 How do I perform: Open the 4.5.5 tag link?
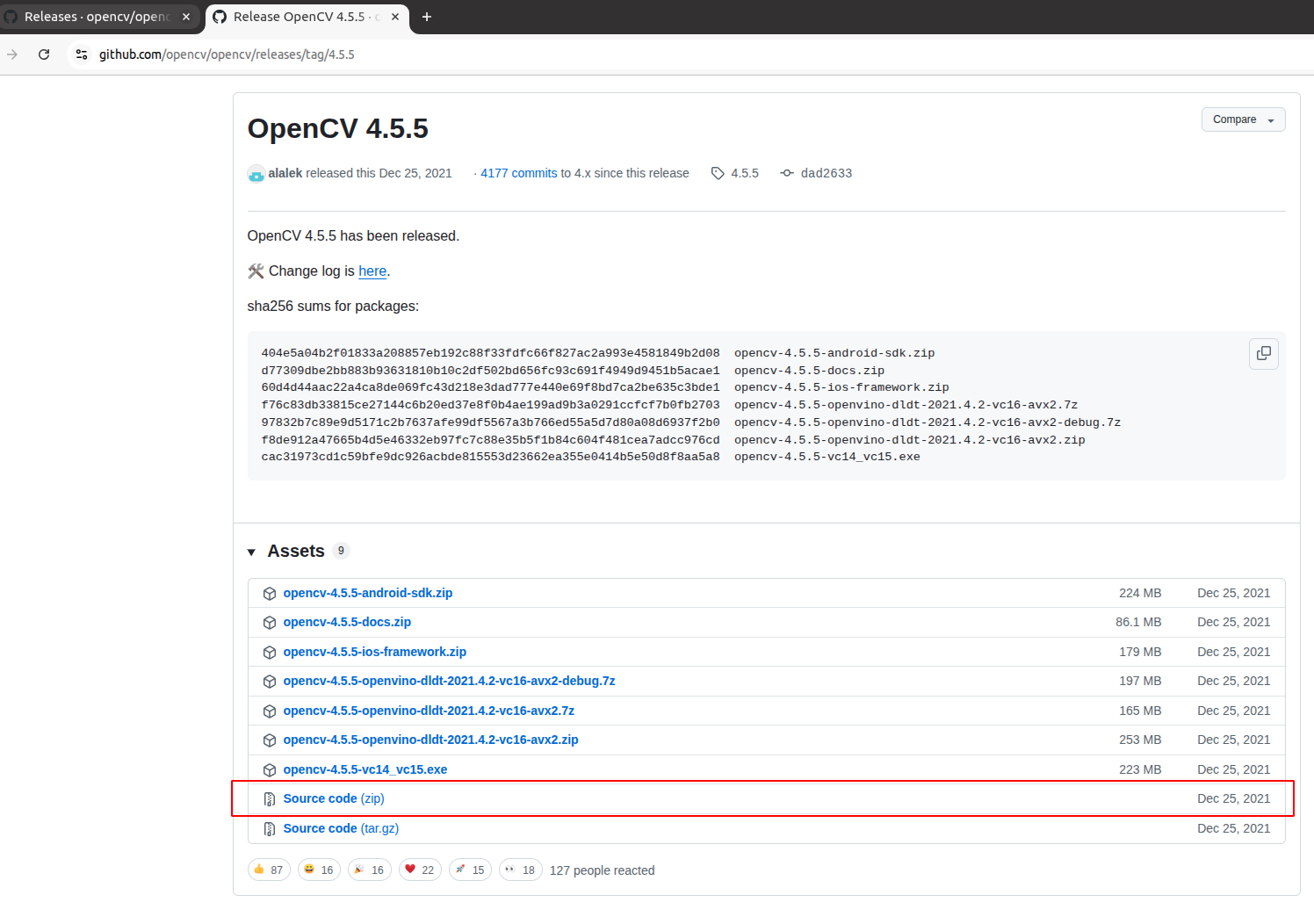click(745, 173)
